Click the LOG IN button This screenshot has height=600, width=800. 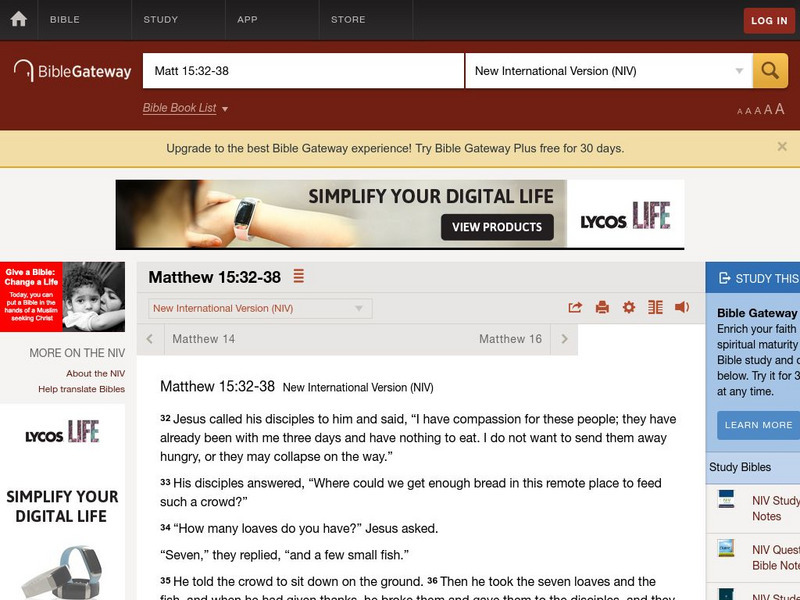pos(769,20)
